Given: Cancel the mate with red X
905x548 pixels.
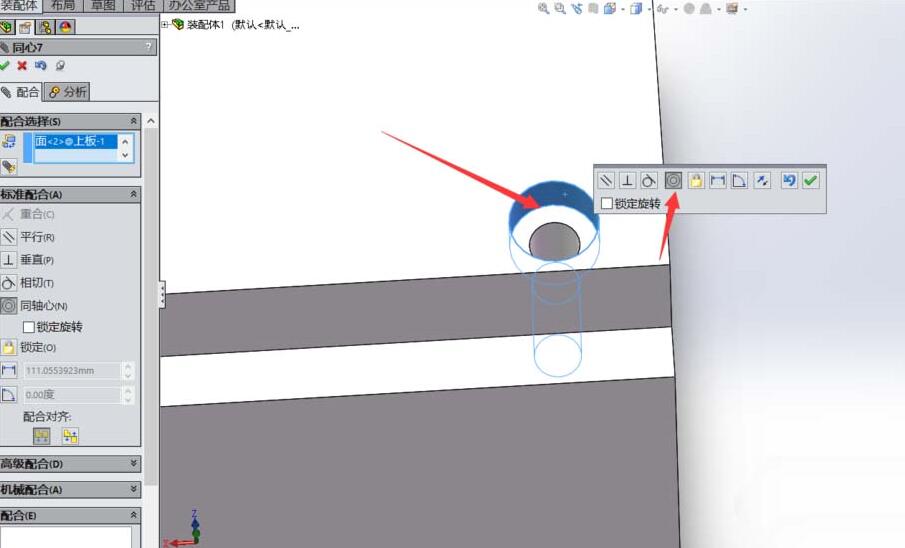Looking at the screenshot, I should pyautogui.click(x=22, y=65).
